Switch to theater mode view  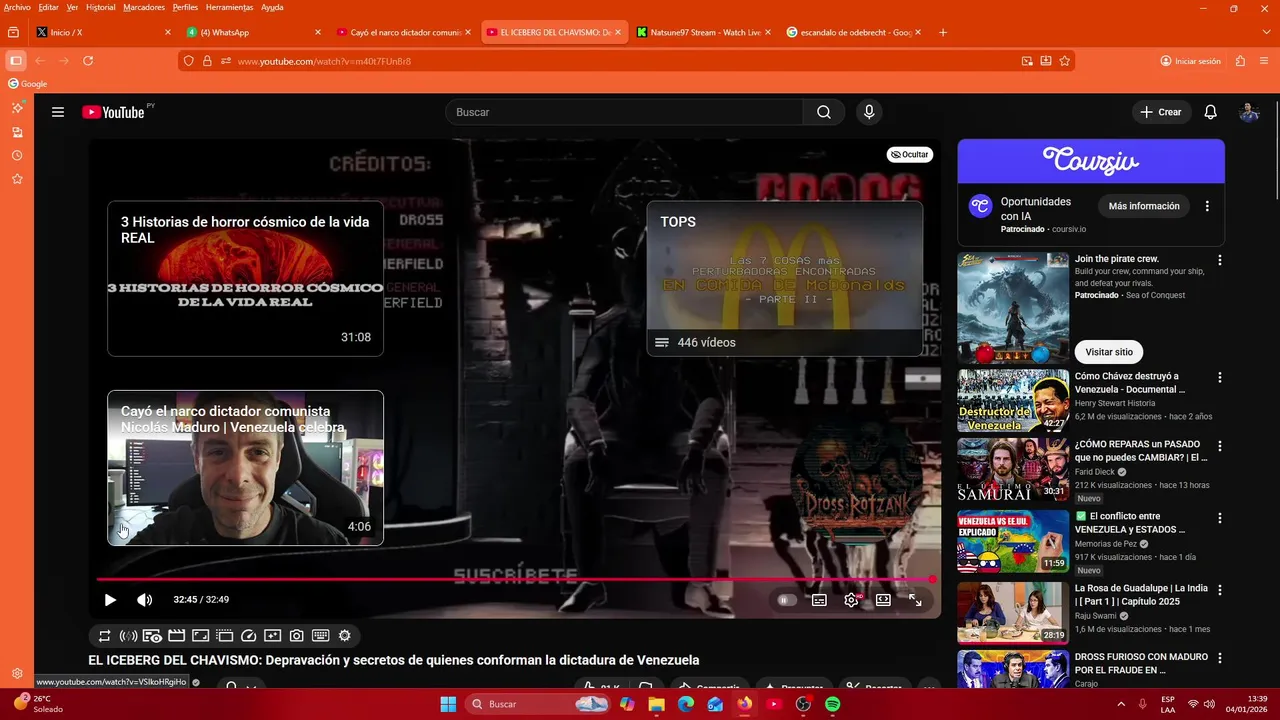(x=883, y=600)
